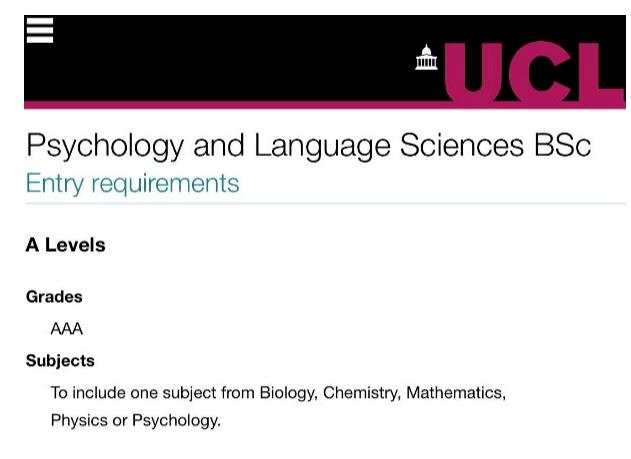
Task: Select the AAA grade value
Action: (x=66, y=329)
